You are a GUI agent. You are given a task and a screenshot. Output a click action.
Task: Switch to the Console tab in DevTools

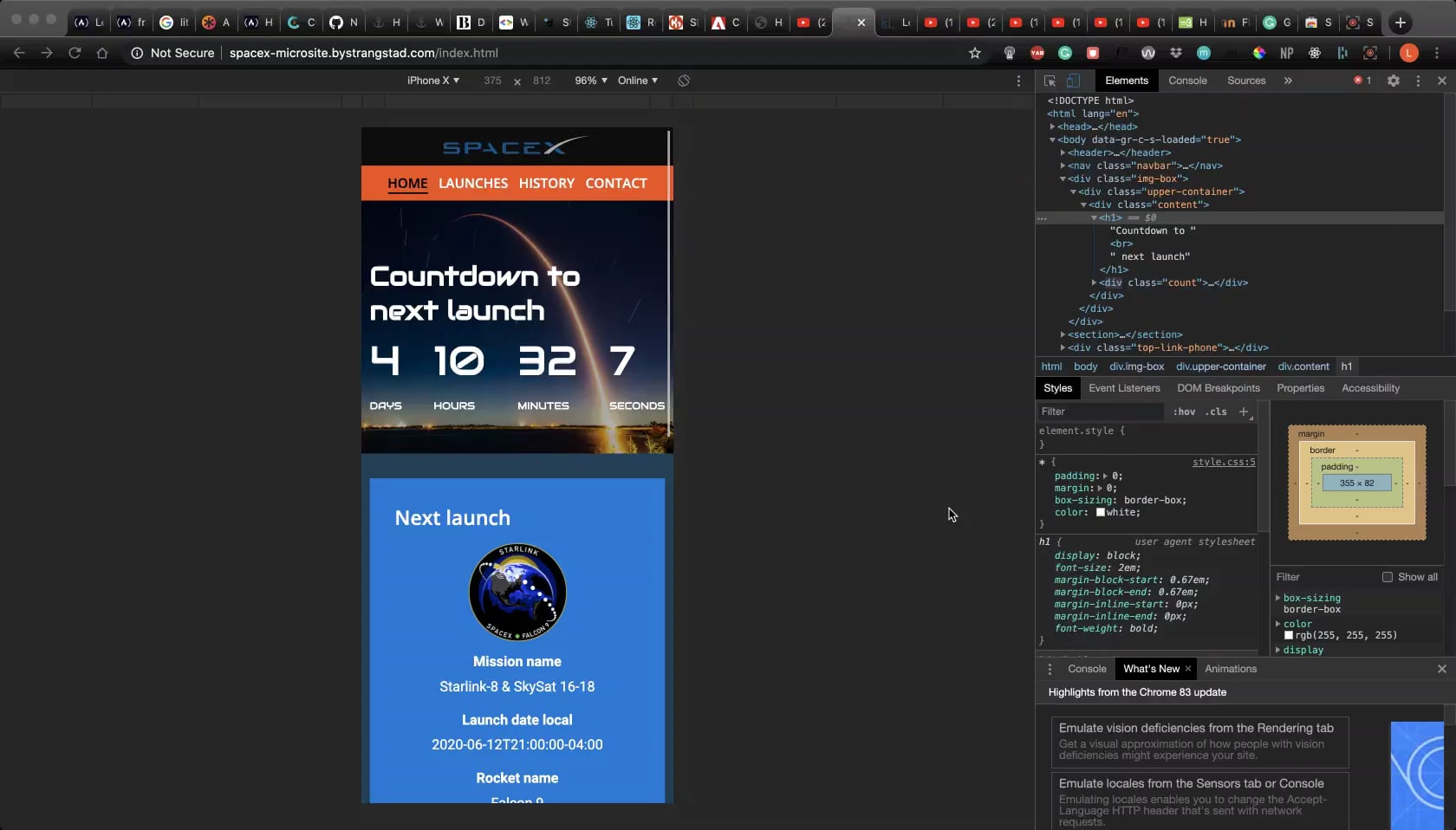(1187, 81)
